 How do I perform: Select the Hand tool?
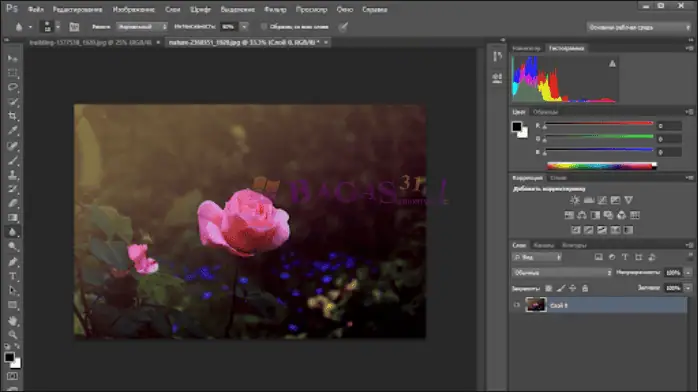pyautogui.click(x=12, y=320)
